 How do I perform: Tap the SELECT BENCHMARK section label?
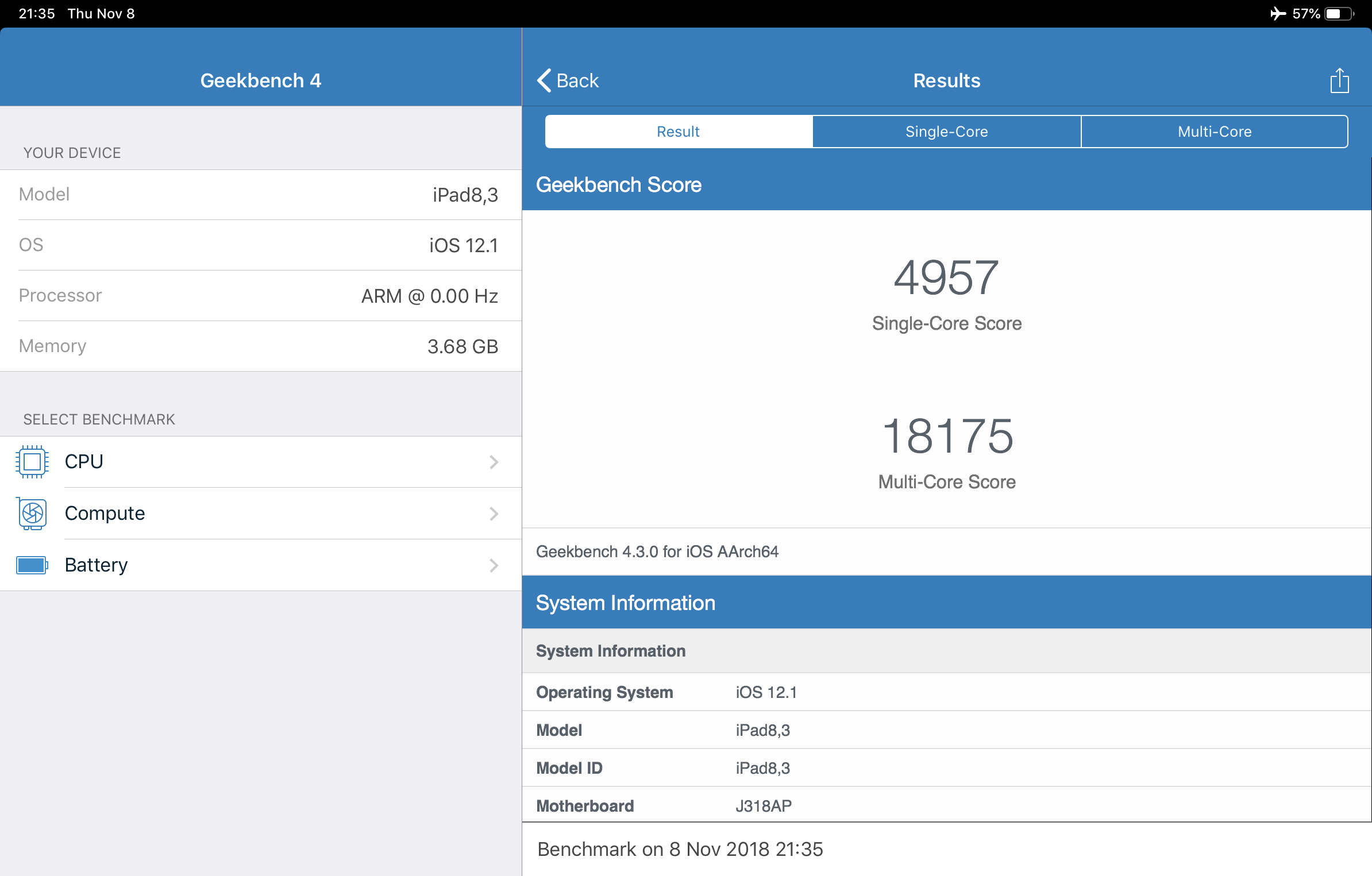coord(99,419)
